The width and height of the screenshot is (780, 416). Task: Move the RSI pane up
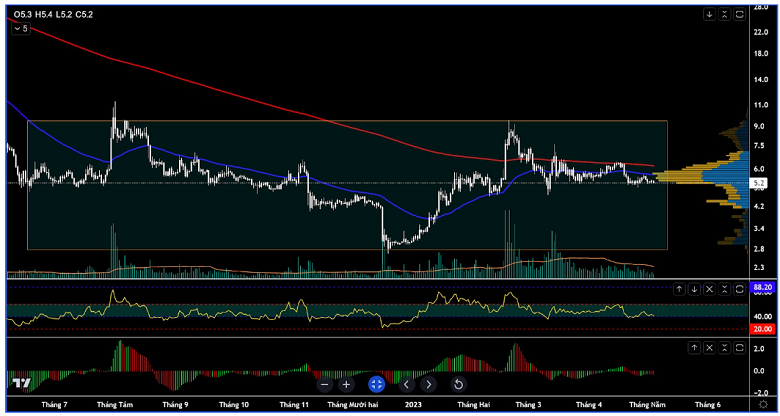point(680,288)
